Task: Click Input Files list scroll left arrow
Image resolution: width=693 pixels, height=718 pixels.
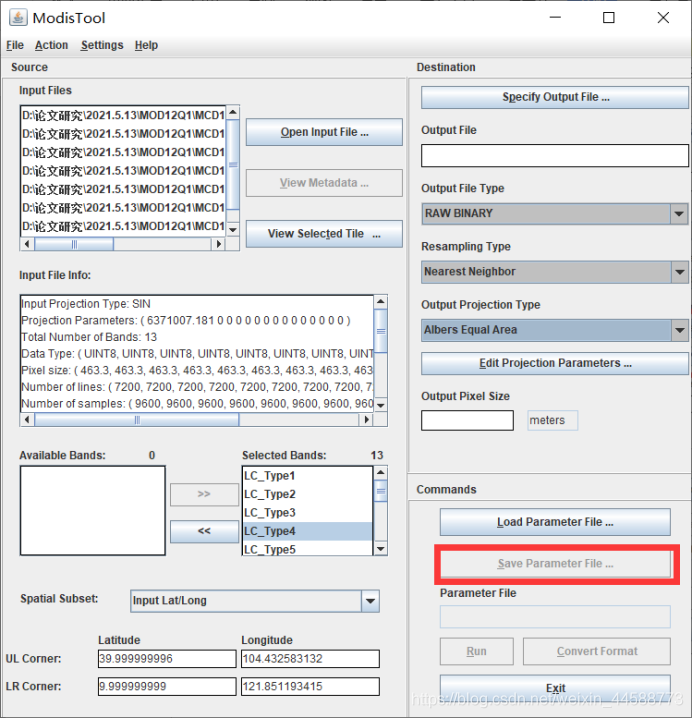Action: click(x=27, y=244)
